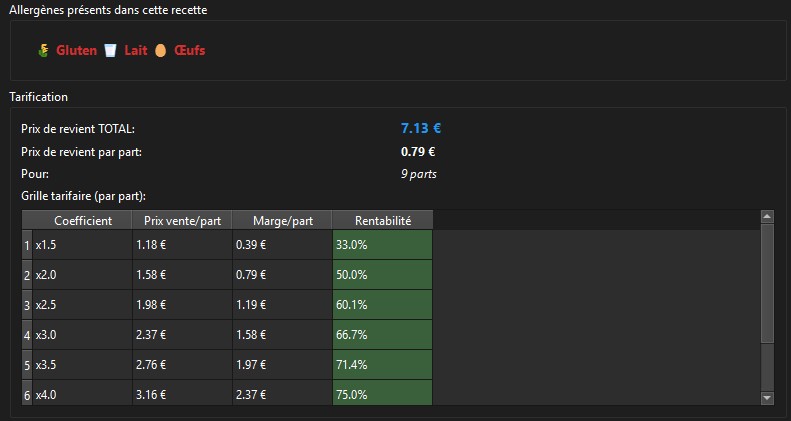Click the scrollbar up arrow of pricing grid
This screenshot has width=791, height=421.
767,216
